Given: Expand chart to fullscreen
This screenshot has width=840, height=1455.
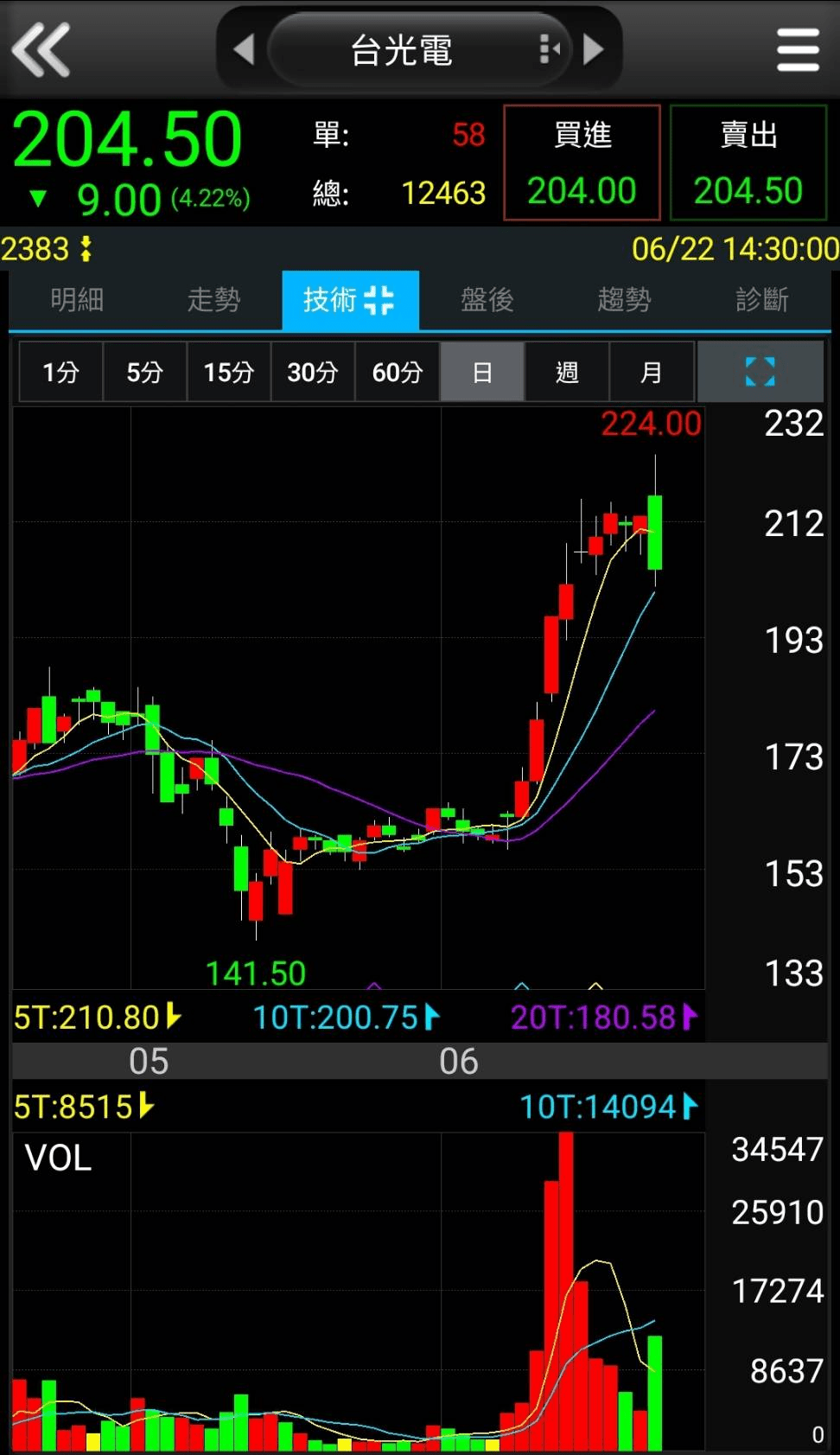Looking at the screenshot, I should click(x=760, y=372).
